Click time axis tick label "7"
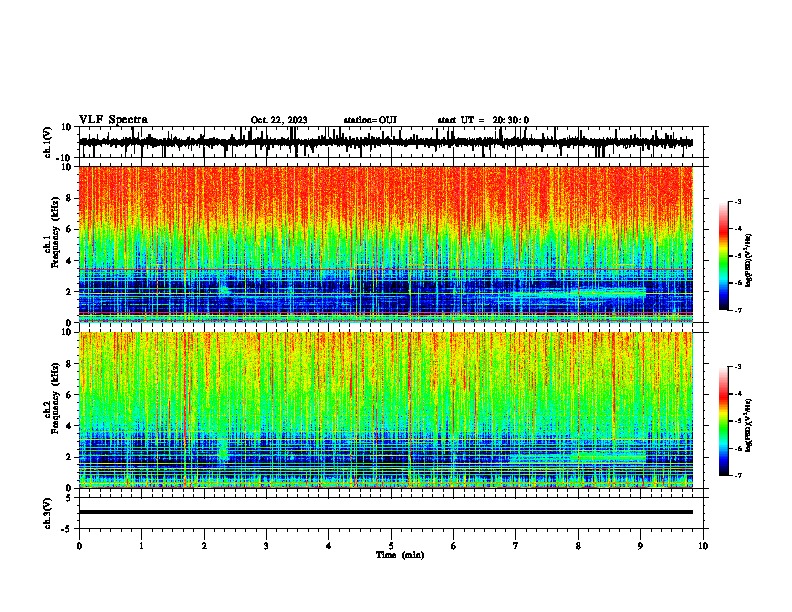792x612 pixels. [x=516, y=546]
